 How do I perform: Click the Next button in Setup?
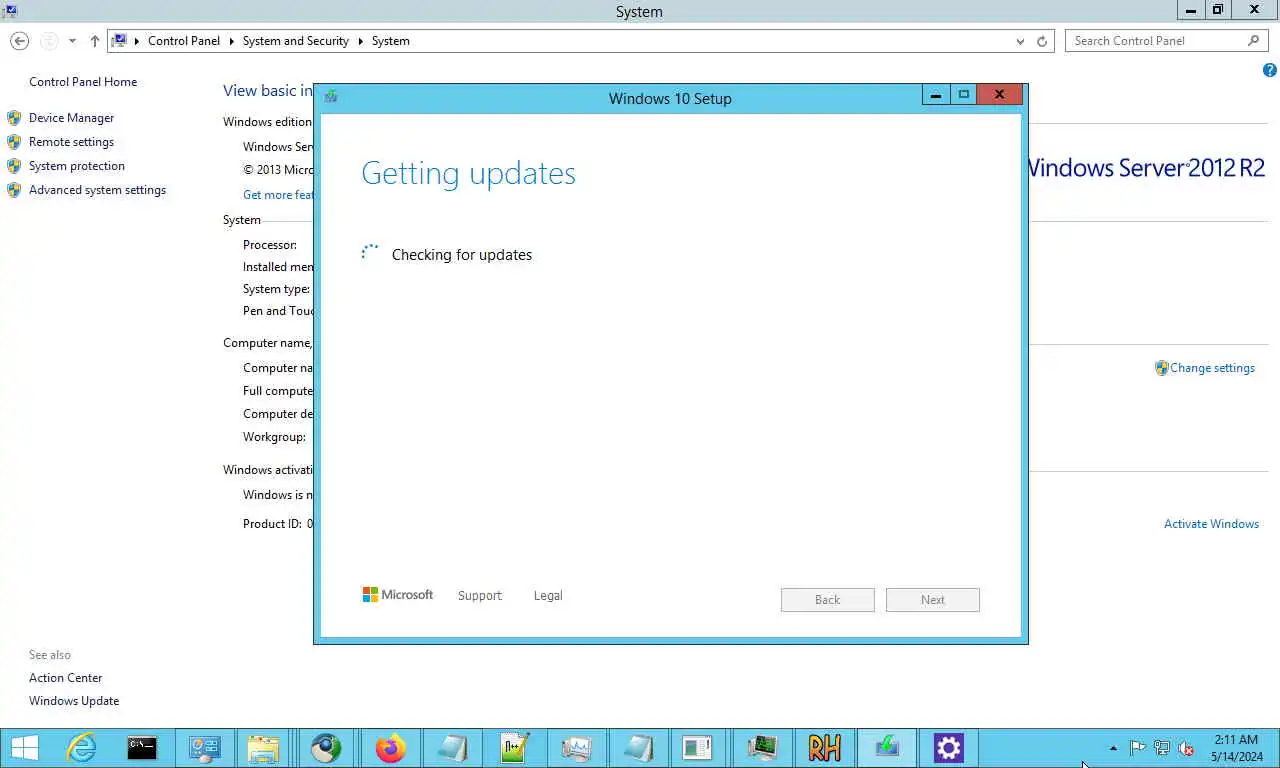pyautogui.click(x=933, y=600)
